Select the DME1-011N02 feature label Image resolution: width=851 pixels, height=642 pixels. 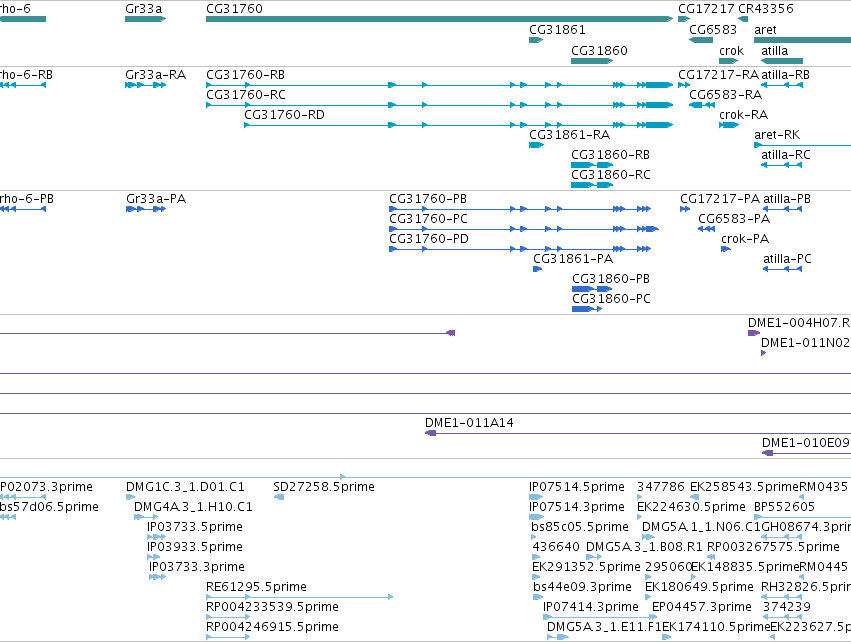click(x=805, y=342)
